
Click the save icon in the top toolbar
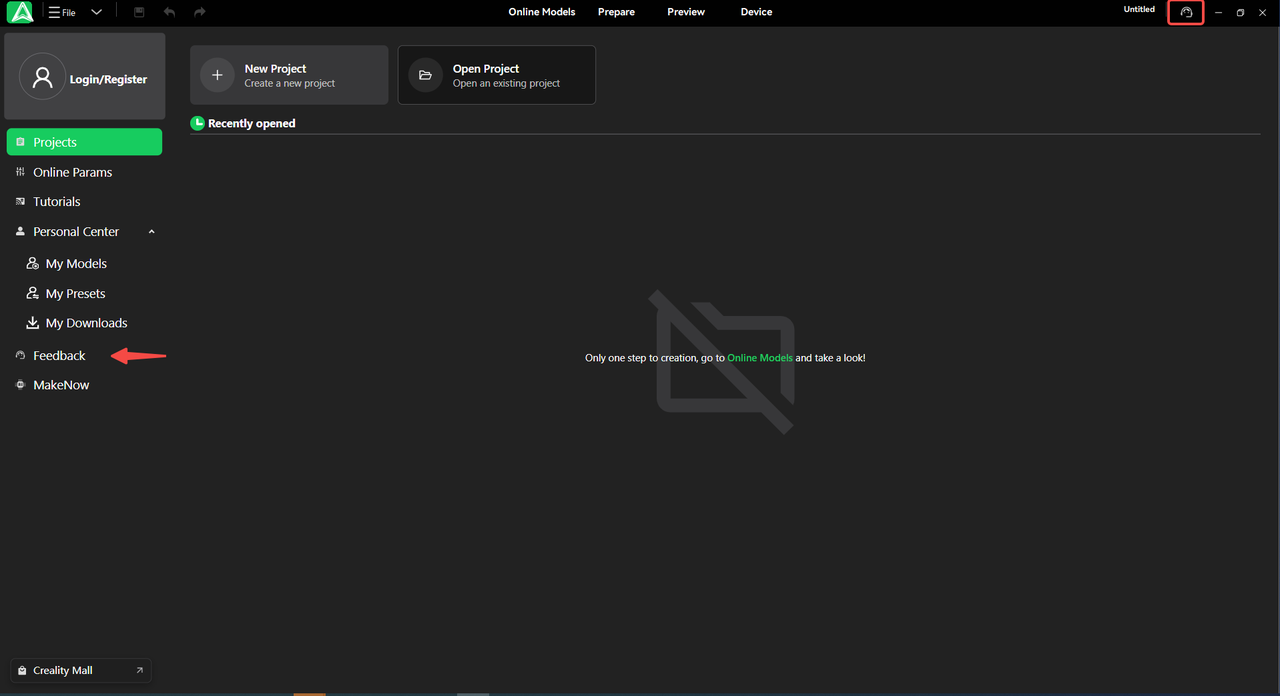coord(139,12)
